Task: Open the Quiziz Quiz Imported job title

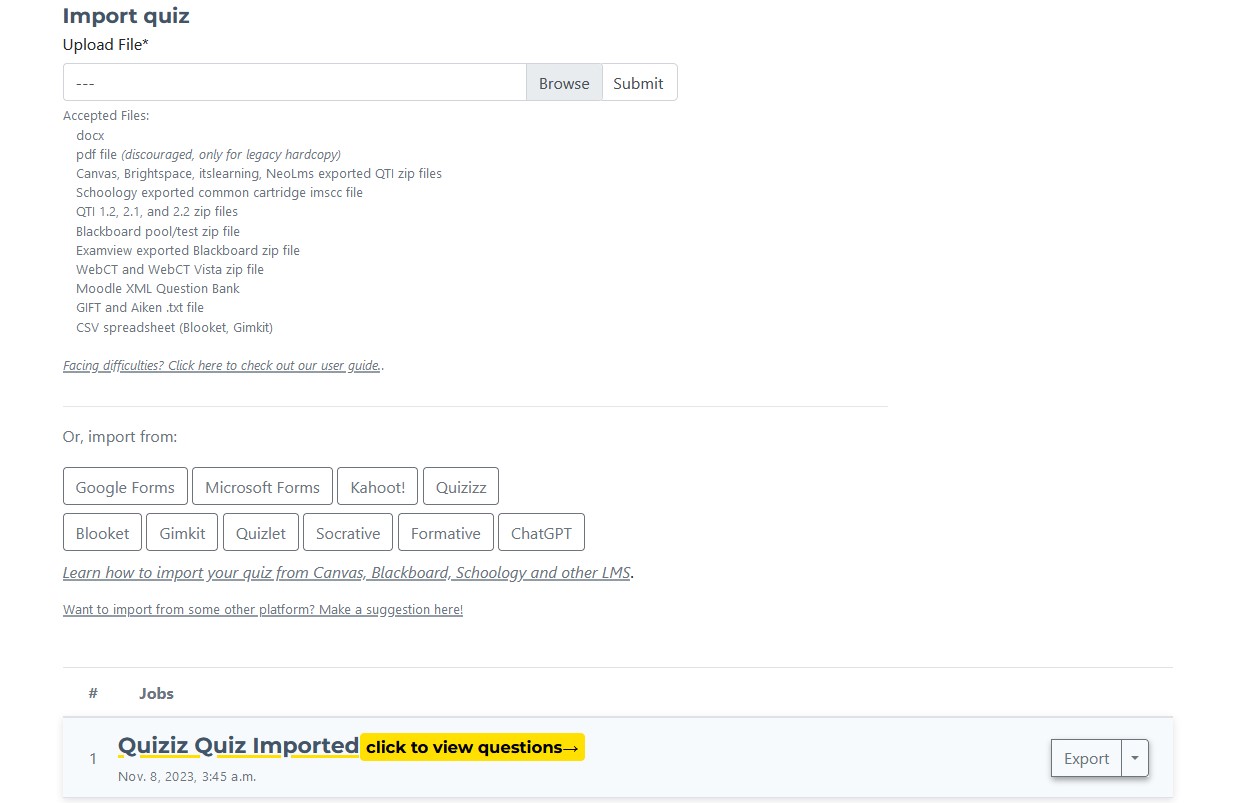Action: point(238,746)
